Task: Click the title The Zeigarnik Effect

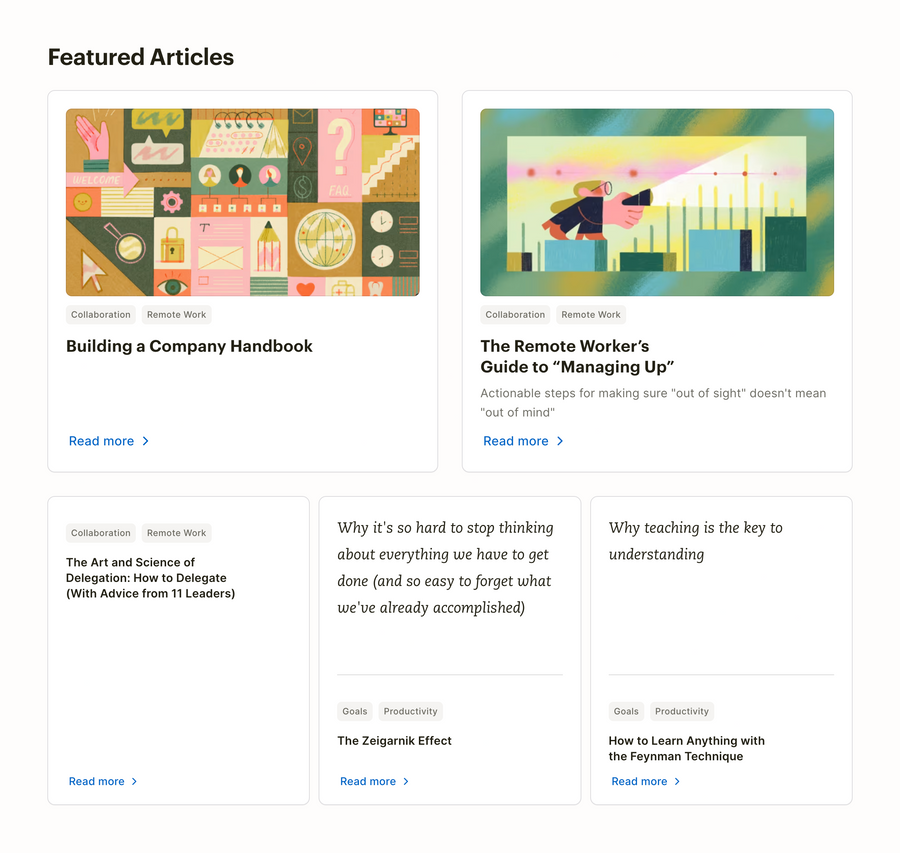Action: coord(395,740)
